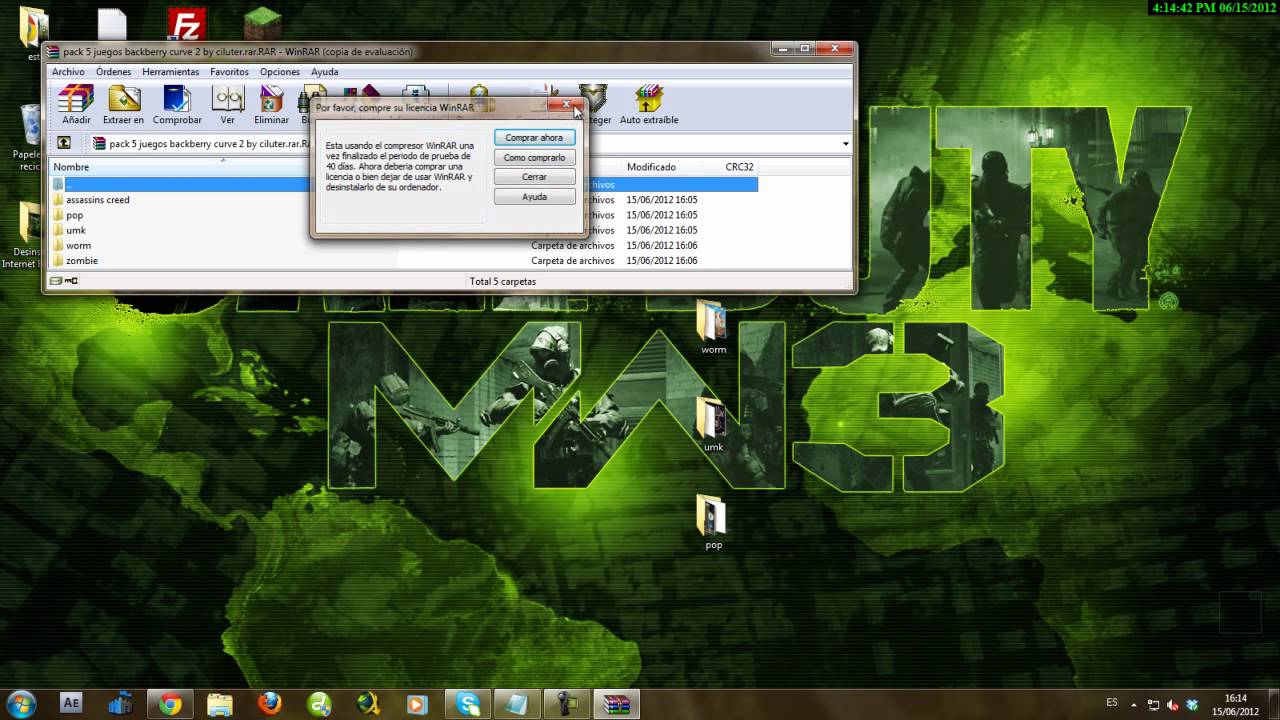The image size is (1280, 720).
Task: Select the 'umk' folder on the desktop
Action: coord(713,425)
